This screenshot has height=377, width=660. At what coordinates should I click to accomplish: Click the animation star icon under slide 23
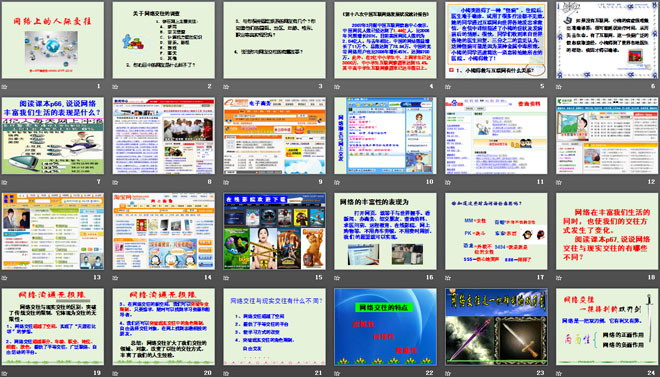448,373
